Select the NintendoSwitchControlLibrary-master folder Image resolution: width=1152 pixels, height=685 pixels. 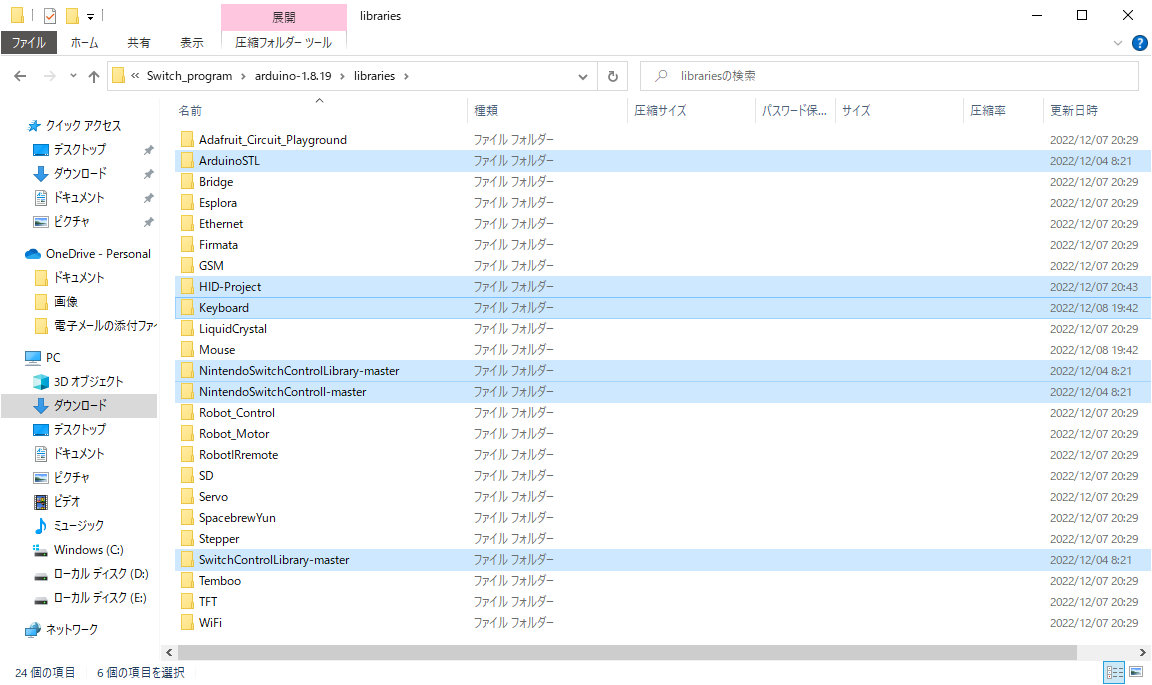click(x=299, y=371)
